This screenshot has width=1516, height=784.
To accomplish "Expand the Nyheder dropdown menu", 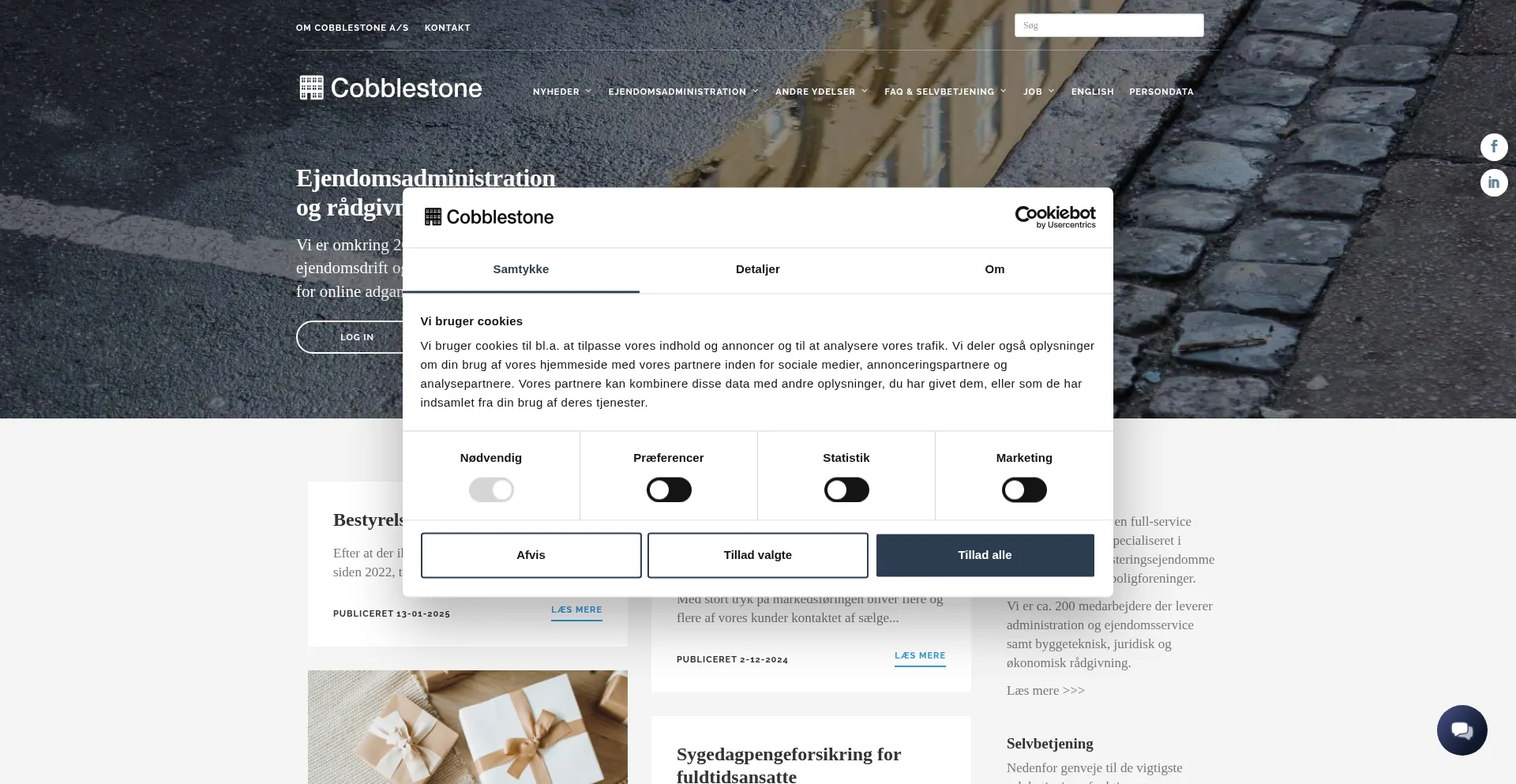I will tap(561, 92).
